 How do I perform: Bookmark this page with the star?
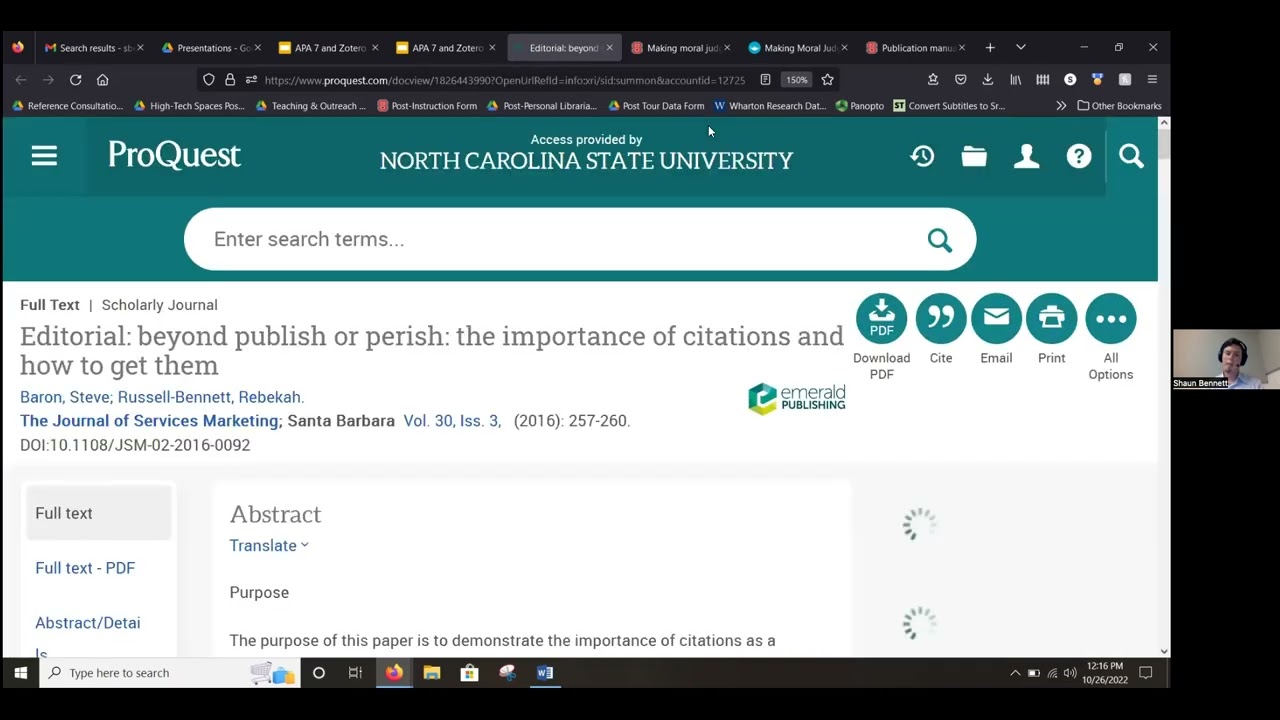coord(827,80)
